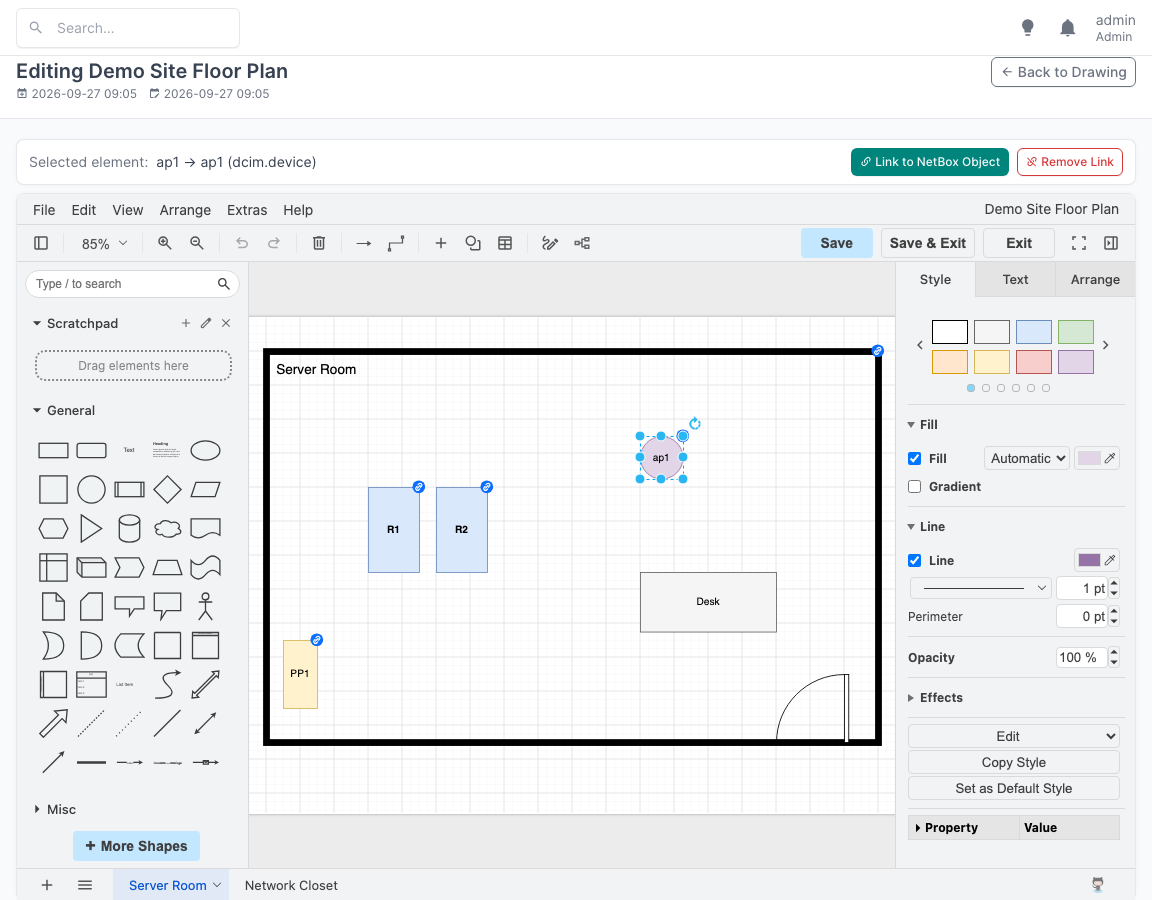Screen dimensions: 1152x900
Task: Click the zoom in magnifier icon
Action: pos(165,243)
